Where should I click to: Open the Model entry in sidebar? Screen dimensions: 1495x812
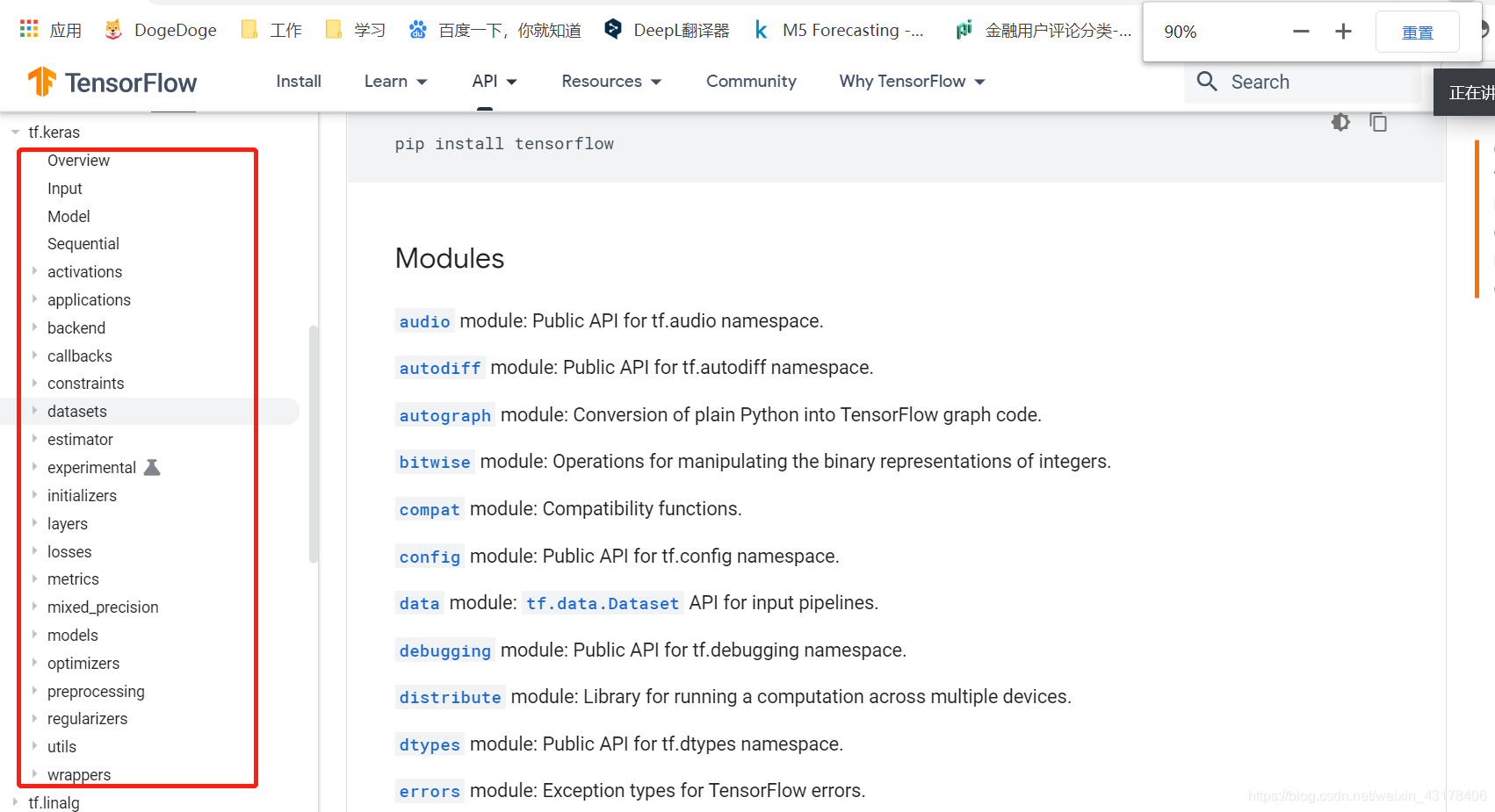(69, 216)
